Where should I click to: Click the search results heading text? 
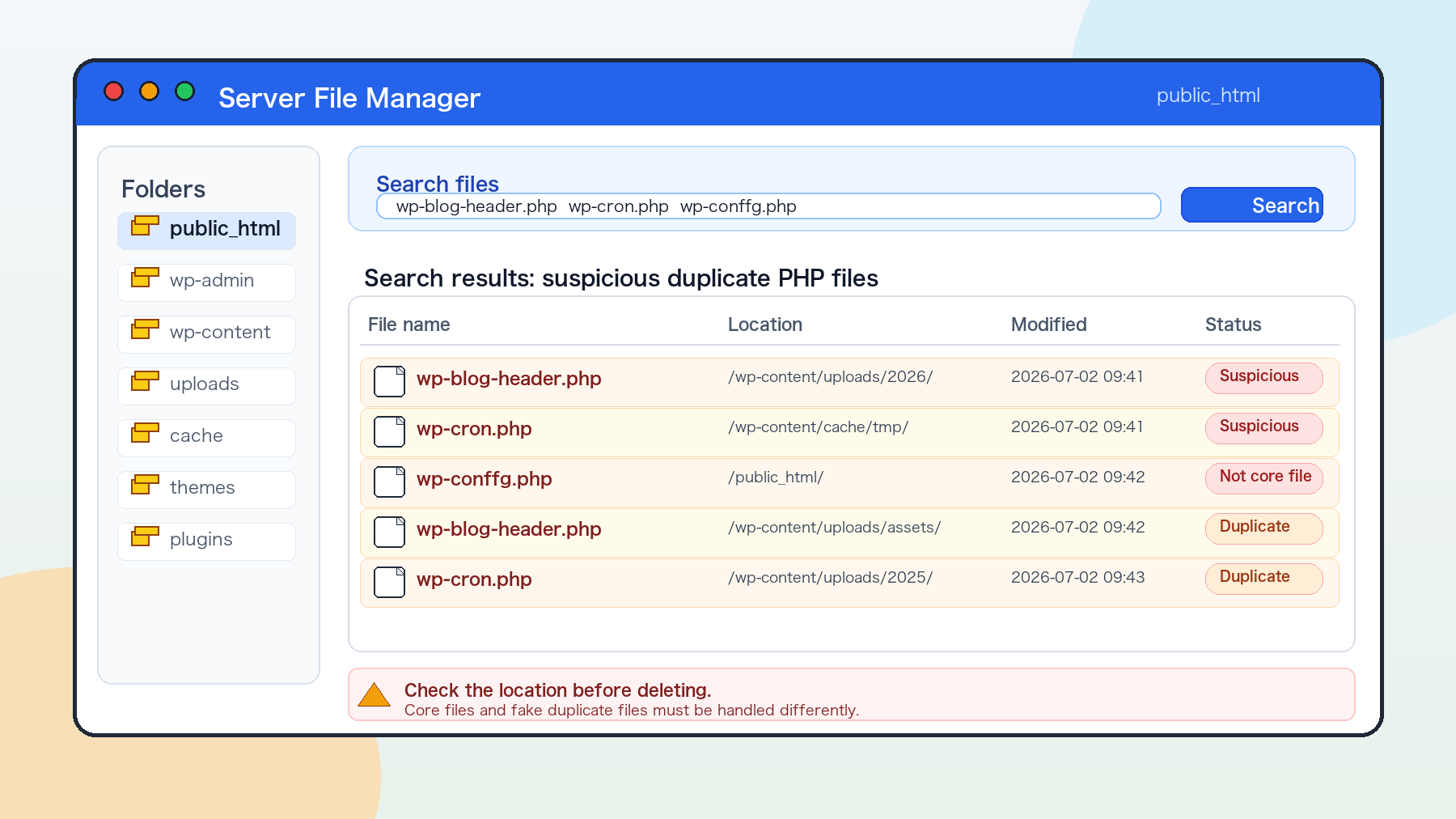point(621,278)
